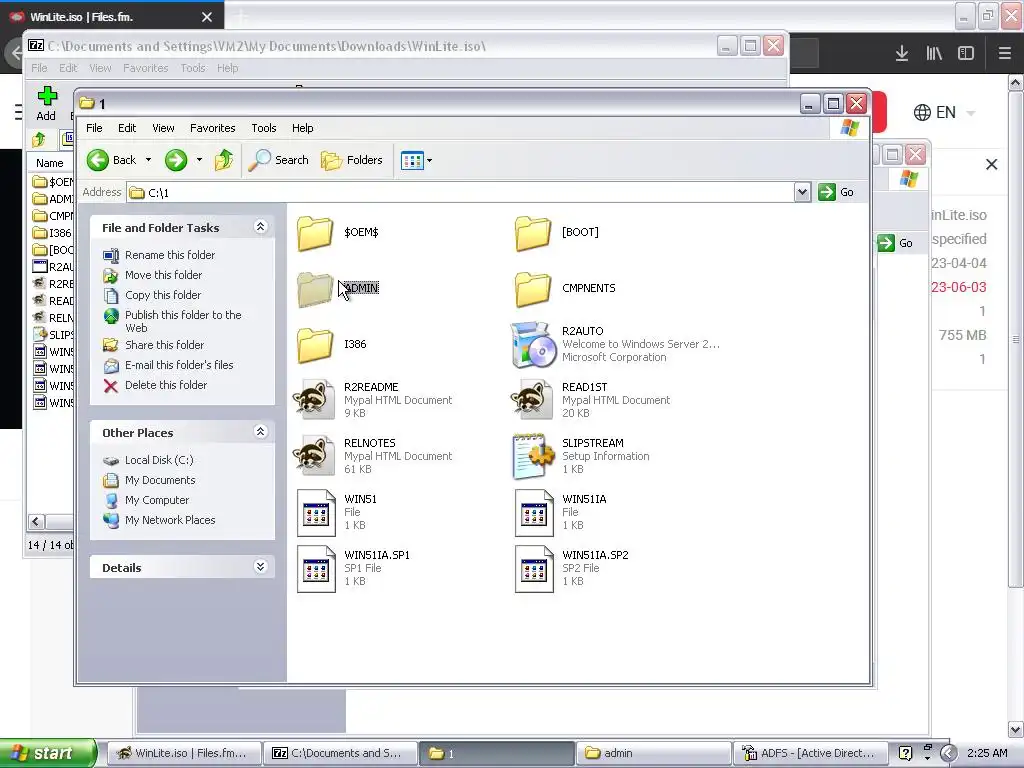Open the Views button menu
This screenshot has width=1024, height=768.
pyautogui.click(x=416, y=160)
